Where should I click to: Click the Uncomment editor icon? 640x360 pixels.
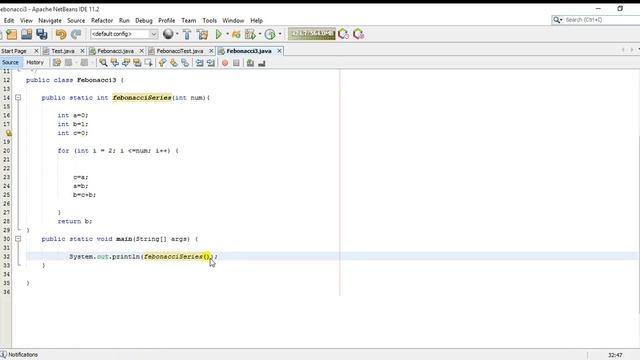pyautogui.click(x=262, y=63)
